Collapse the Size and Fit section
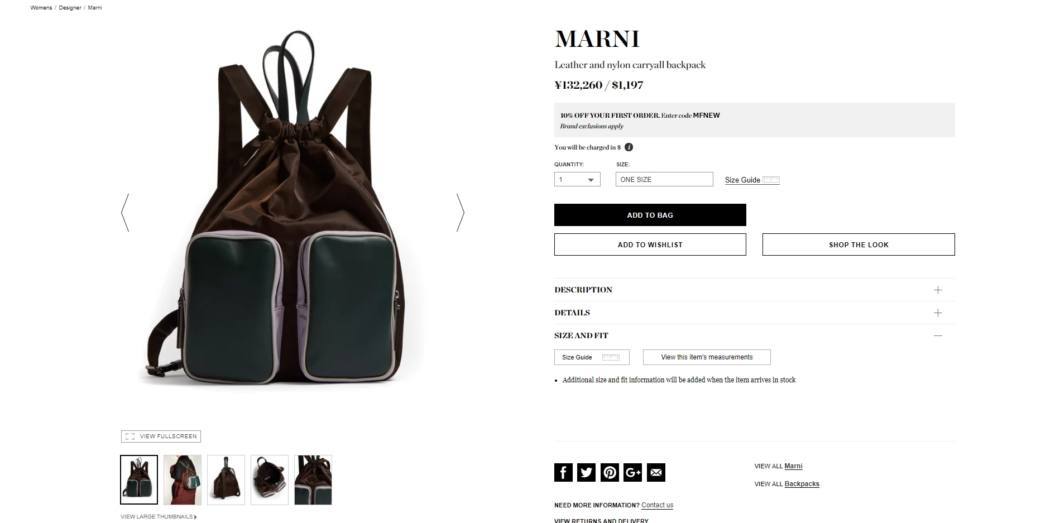Screen dimensions: 1060x523 (754, 336)
